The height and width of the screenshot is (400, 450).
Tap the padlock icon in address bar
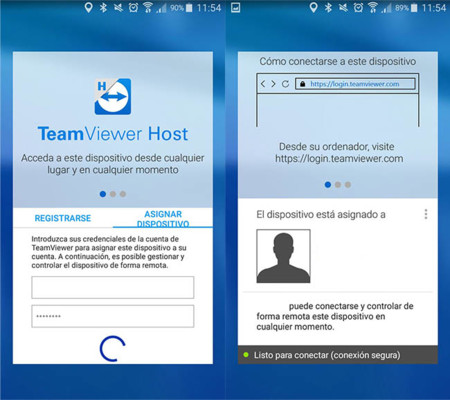[x=302, y=84]
